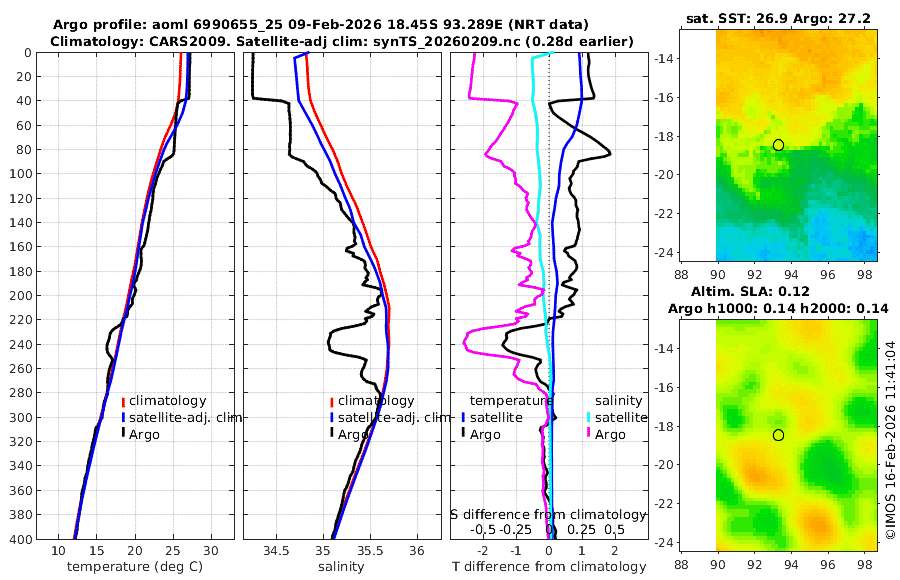Screen dimensions: 900x580
Task: Click magenta Argo salinity legend marker
Action: (x=588, y=433)
